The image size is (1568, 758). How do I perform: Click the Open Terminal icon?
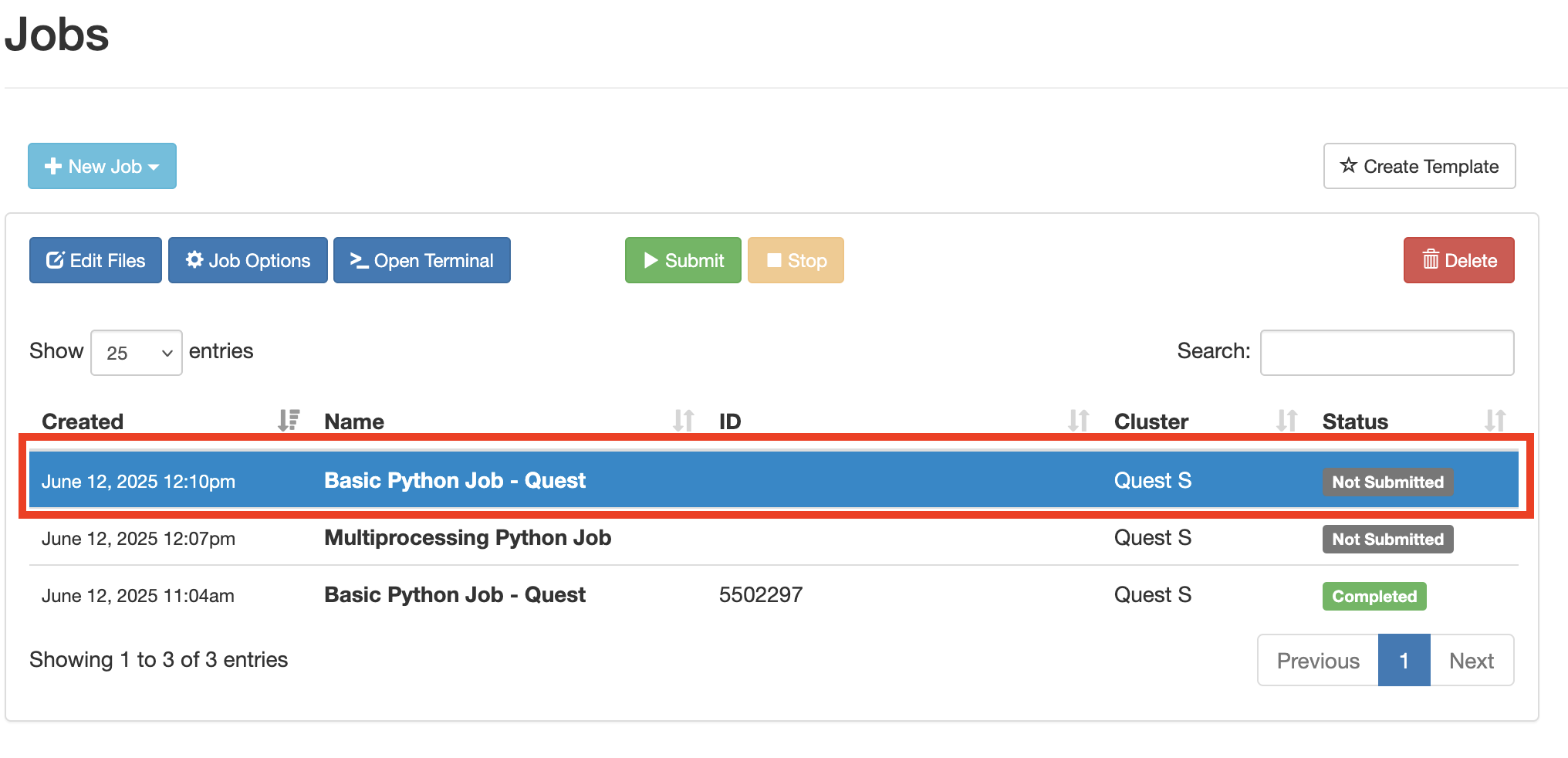[x=360, y=260]
